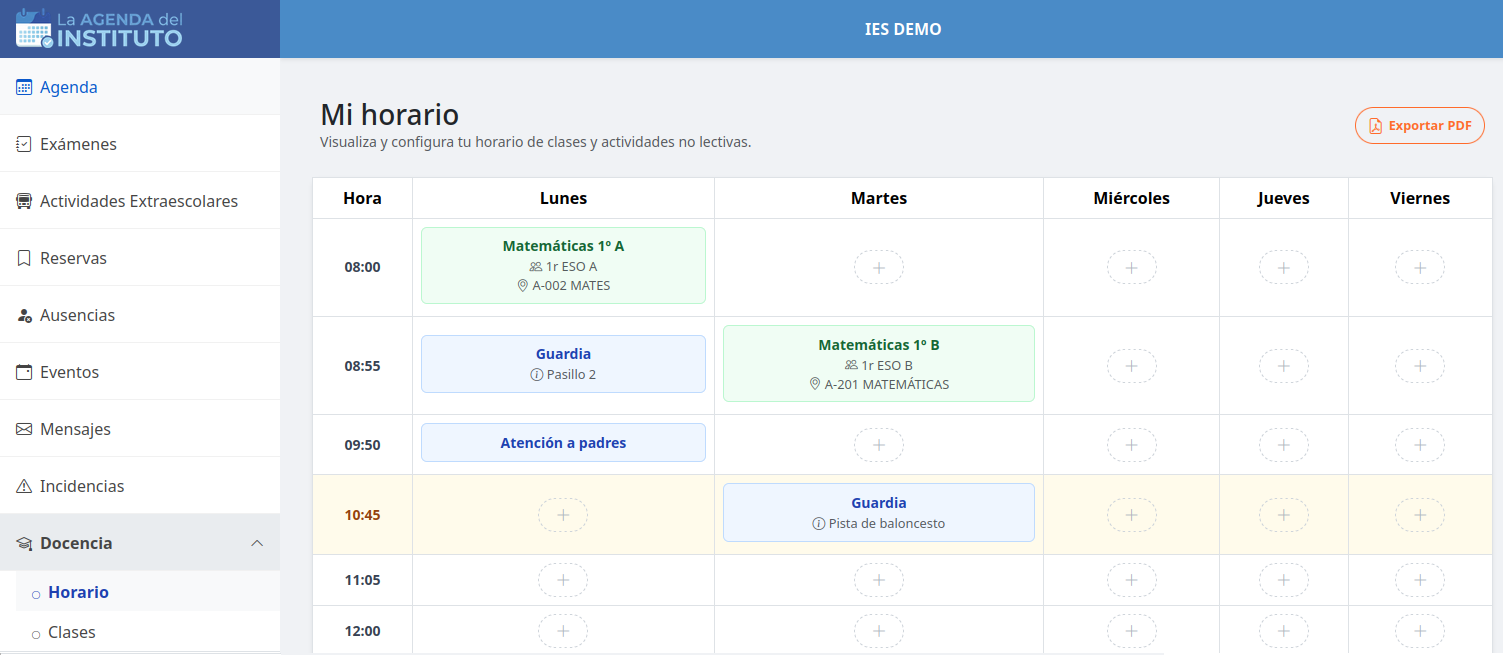The image size is (1503, 655).
Task: Open the Matemáticas 1º A class card
Action: pos(563,265)
